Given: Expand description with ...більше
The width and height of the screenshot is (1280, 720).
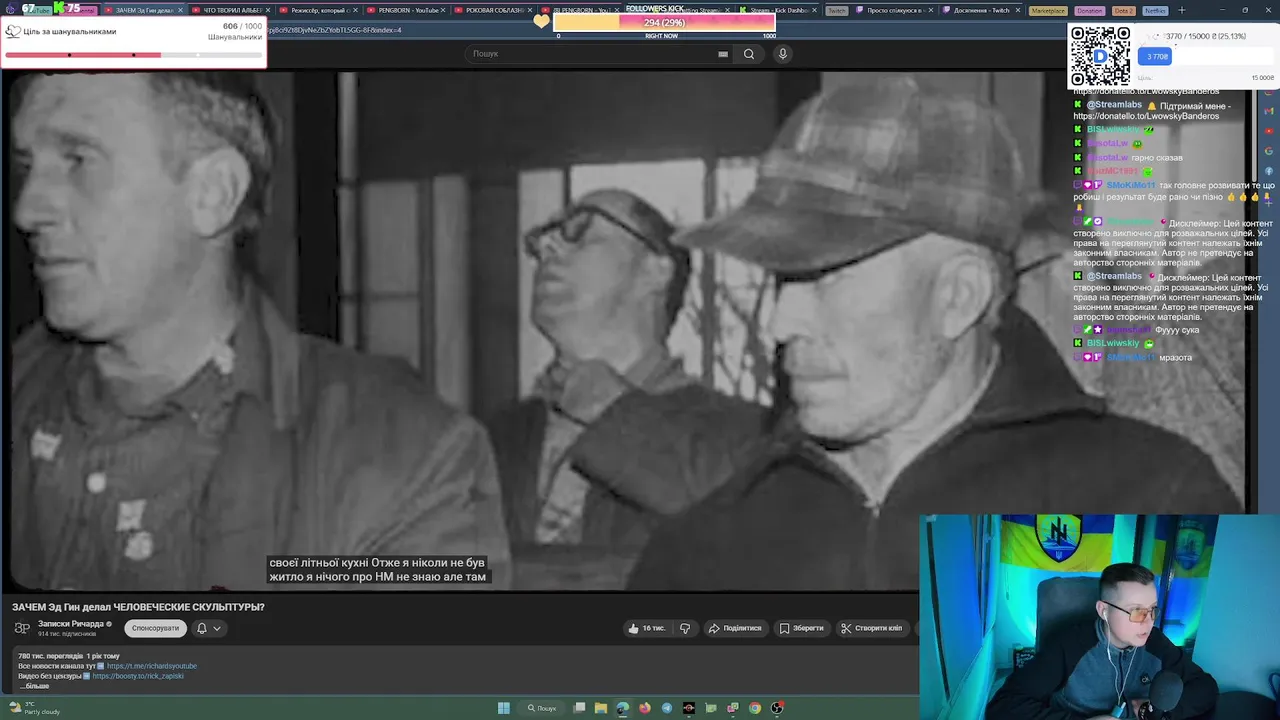Looking at the screenshot, I should (x=34, y=686).
